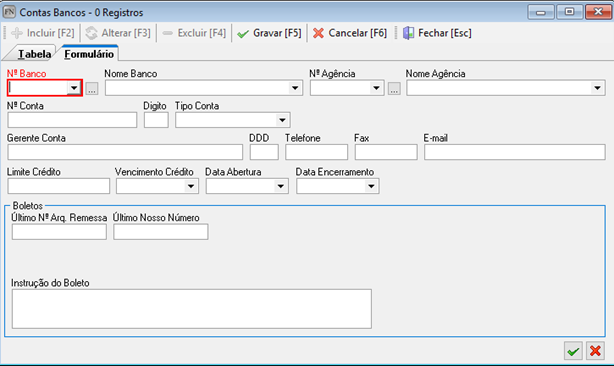Click the Alterar [F3] toolbar button
614x366 pixels.
click(x=118, y=33)
